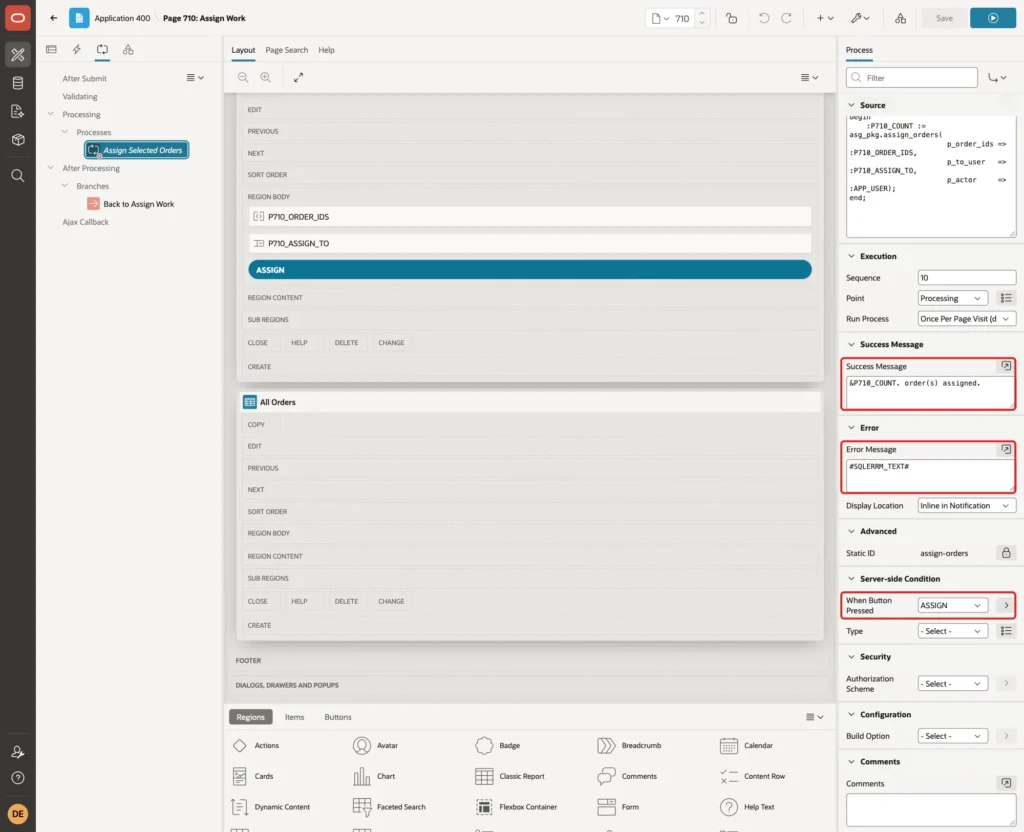1024x832 pixels.
Task: Run the page with play button
Action: pyautogui.click(x=993, y=18)
